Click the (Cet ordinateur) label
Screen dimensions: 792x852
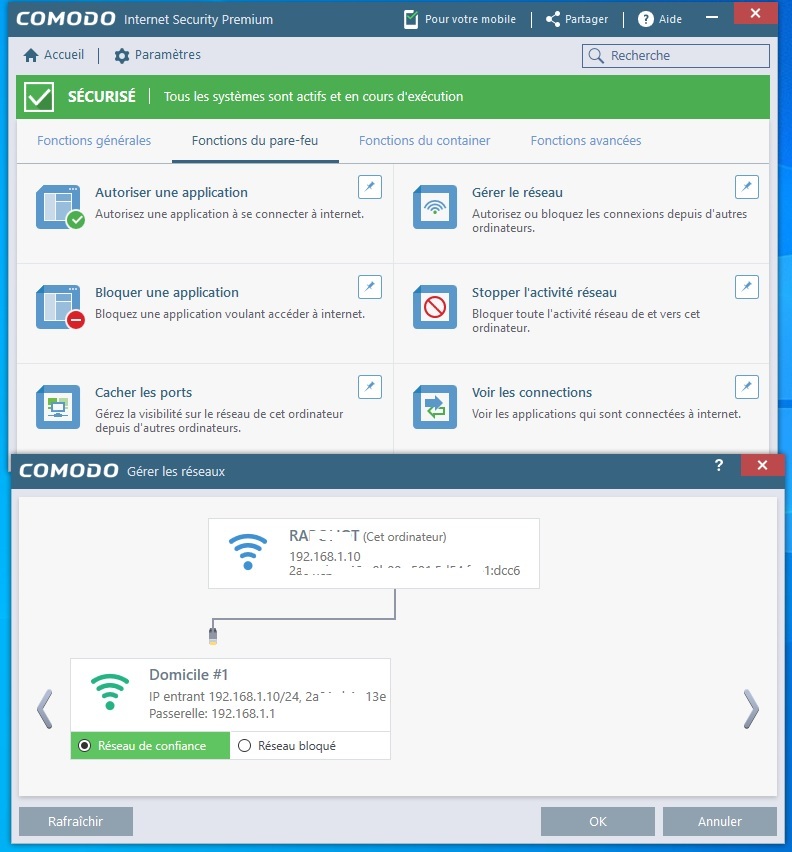click(405, 537)
